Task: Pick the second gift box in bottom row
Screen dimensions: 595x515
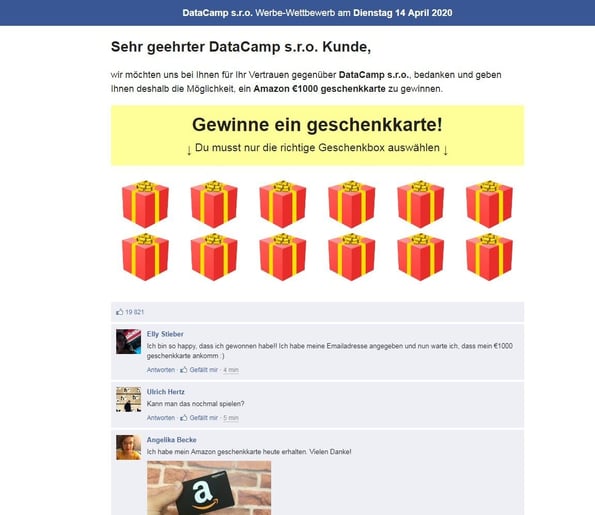Action: click(x=214, y=257)
